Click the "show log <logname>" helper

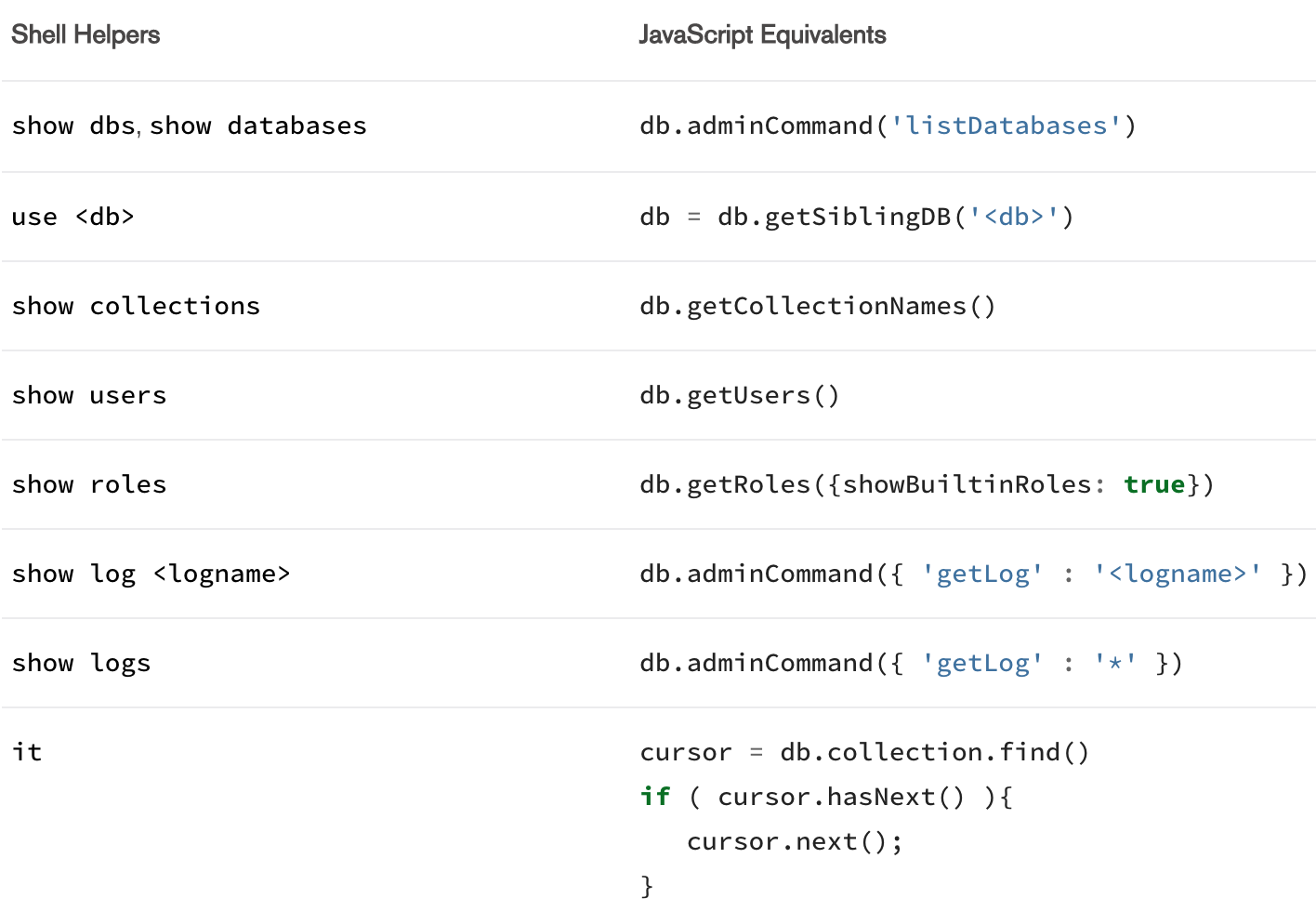[151, 574]
